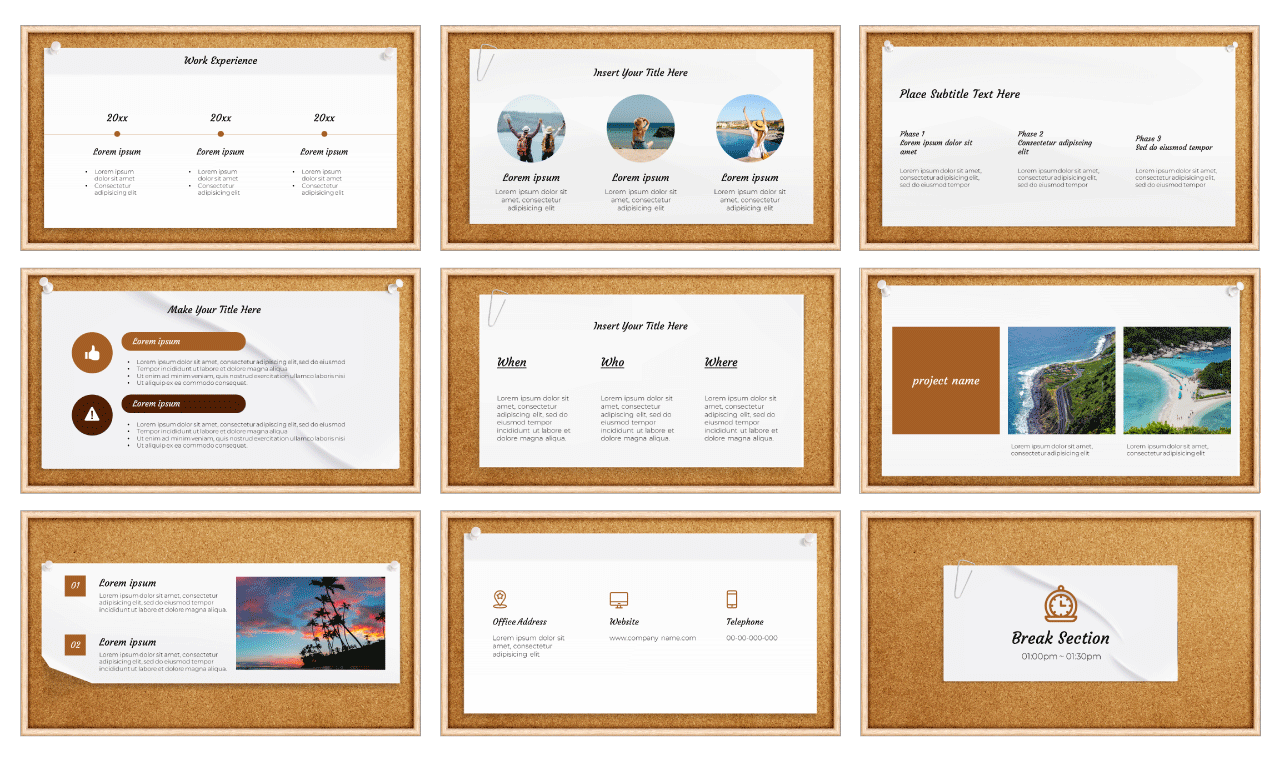Click the first 20xx timeline marker dot

pos(117,133)
